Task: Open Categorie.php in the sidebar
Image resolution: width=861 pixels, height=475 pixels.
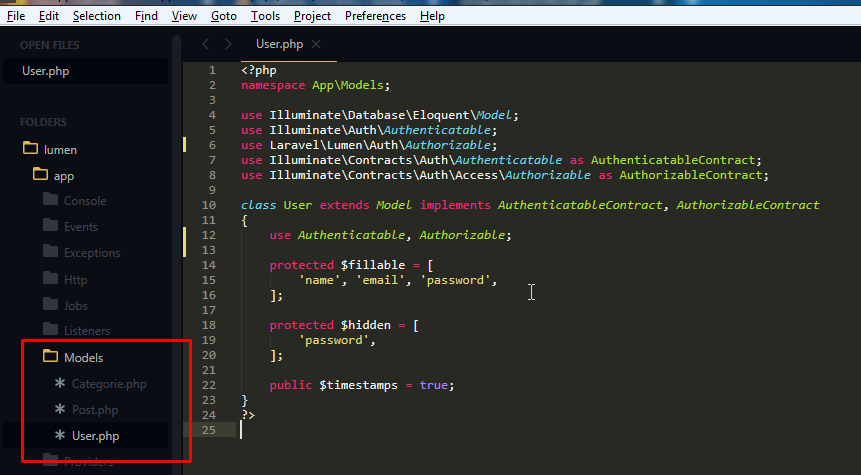Action: 109,384
